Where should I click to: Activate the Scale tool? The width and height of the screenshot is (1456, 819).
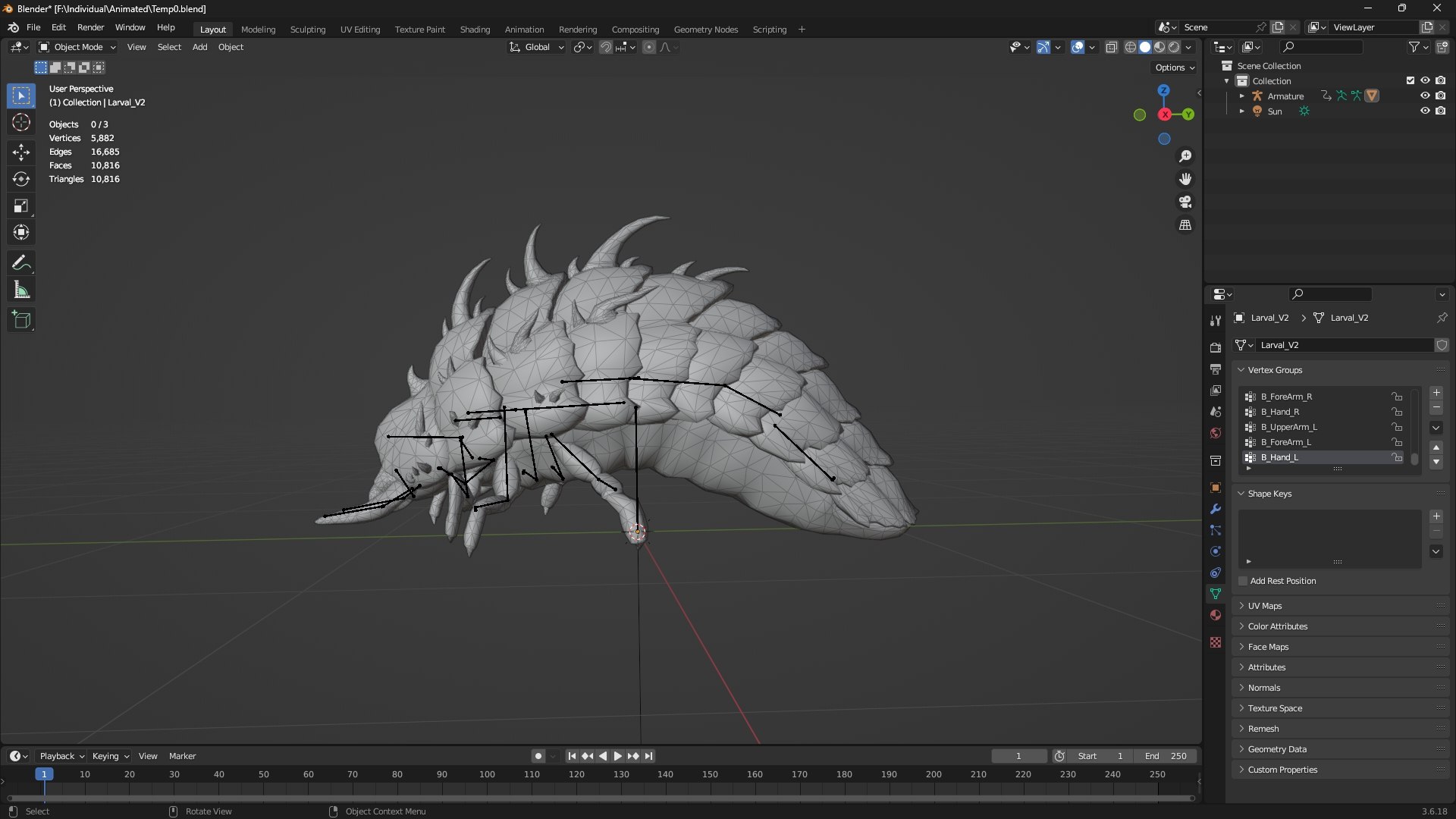[x=21, y=206]
